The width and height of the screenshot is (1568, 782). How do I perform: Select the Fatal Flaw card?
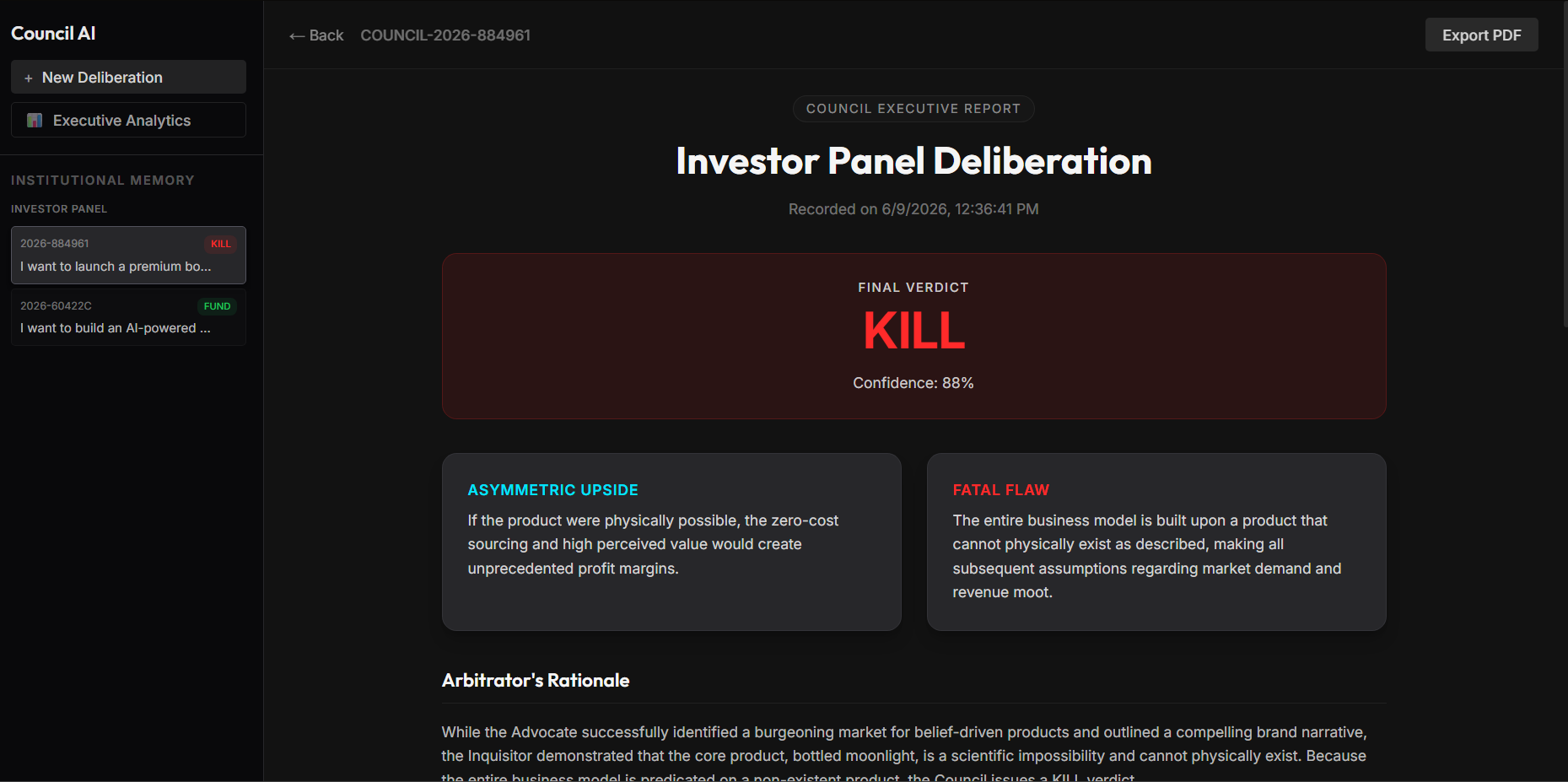click(x=1156, y=542)
